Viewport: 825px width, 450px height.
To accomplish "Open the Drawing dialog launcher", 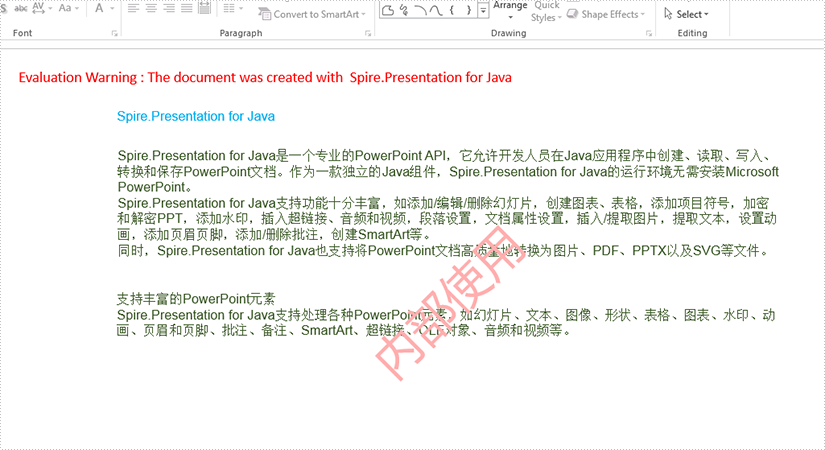I will (x=649, y=33).
